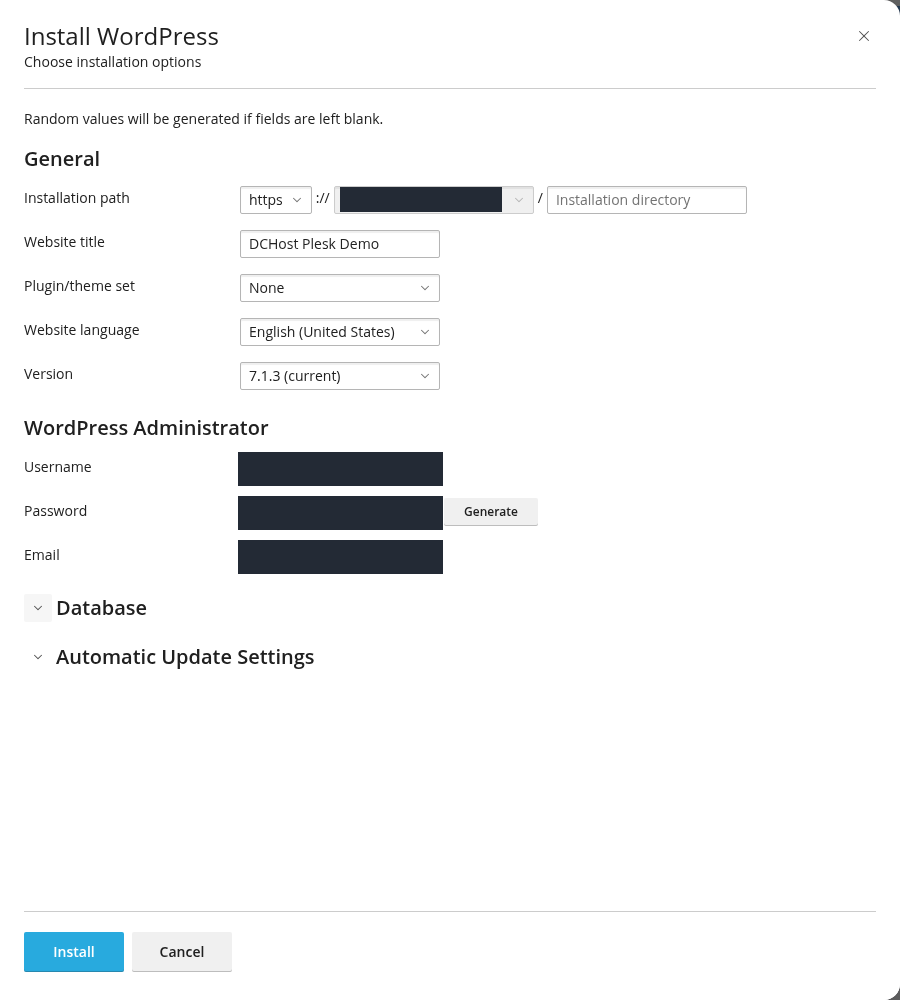Click the 'Random values will be generated' note
This screenshot has height=1000, width=900.
point(203,119)
